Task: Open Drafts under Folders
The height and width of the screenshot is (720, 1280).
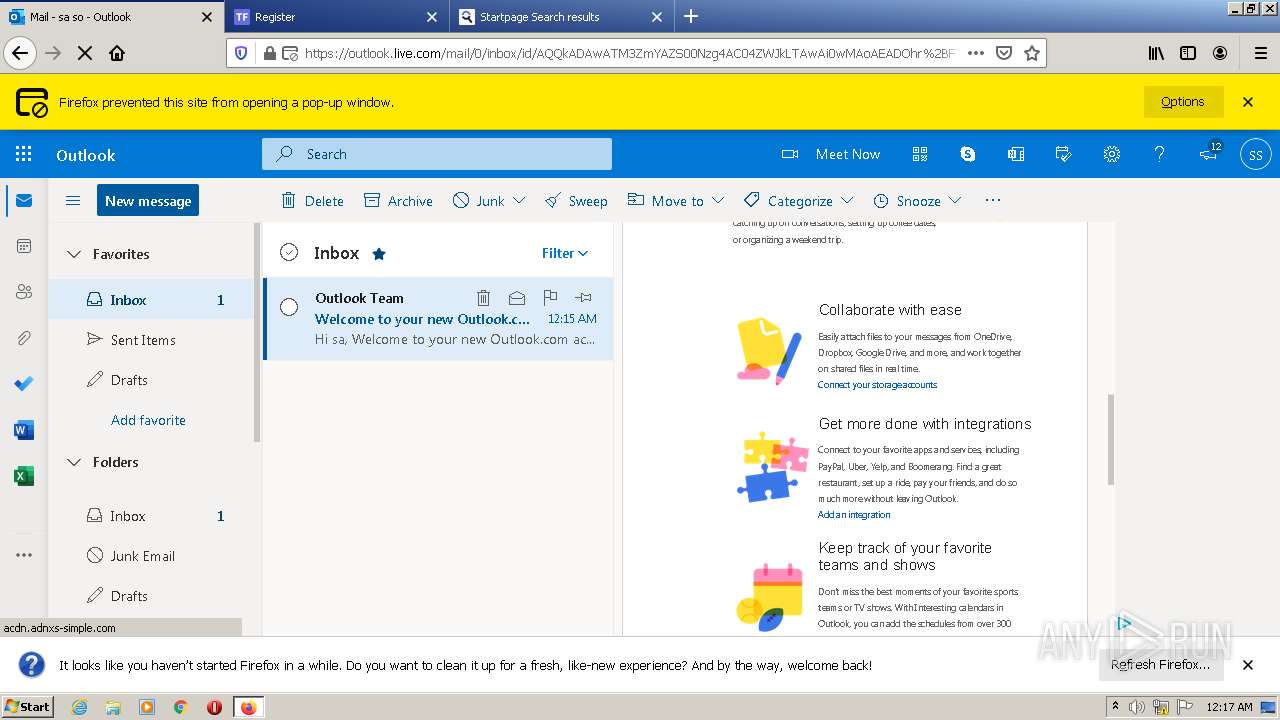Action: coord(152,596)
